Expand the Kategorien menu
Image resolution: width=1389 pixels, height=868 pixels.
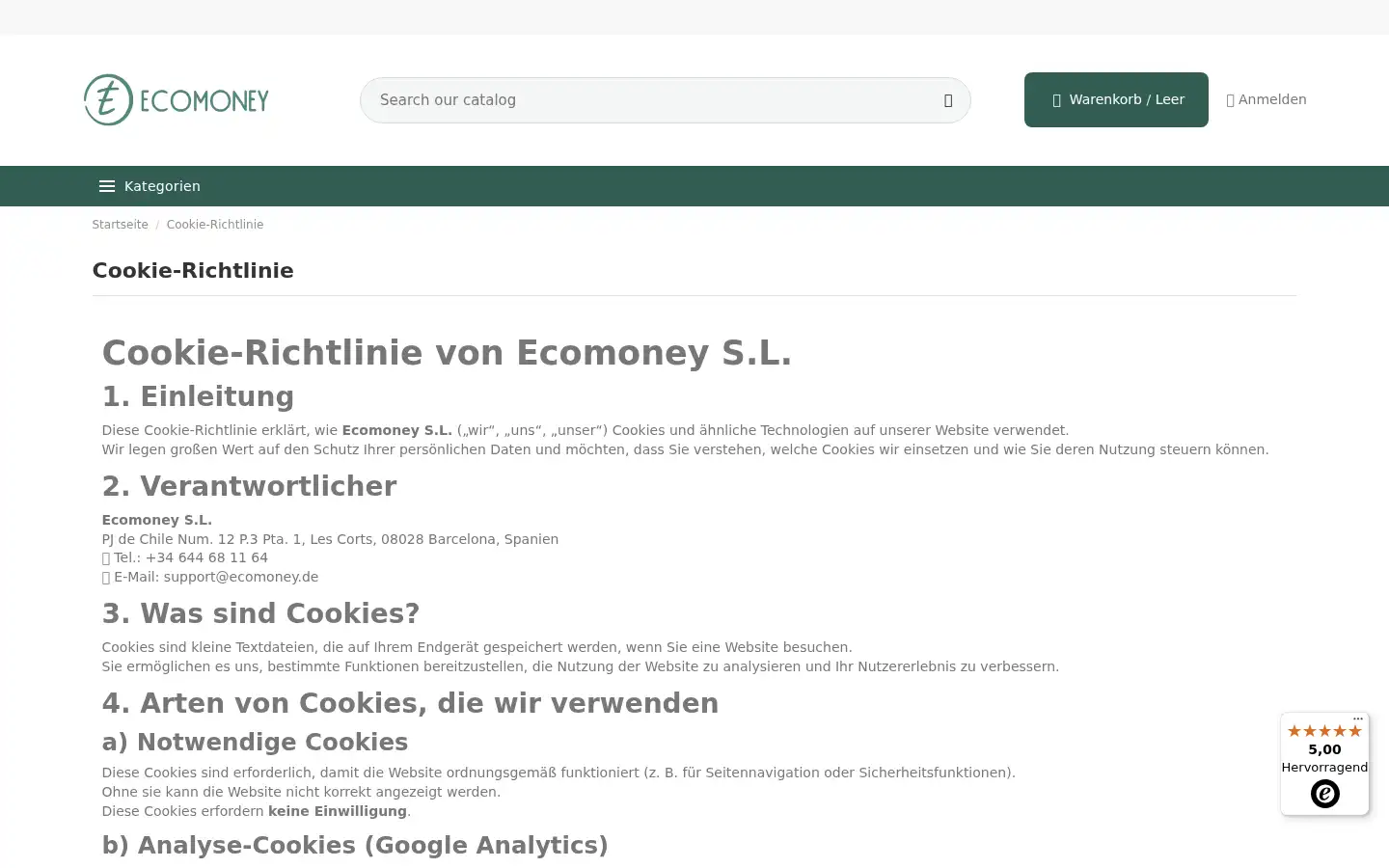[x=150, y=186]
